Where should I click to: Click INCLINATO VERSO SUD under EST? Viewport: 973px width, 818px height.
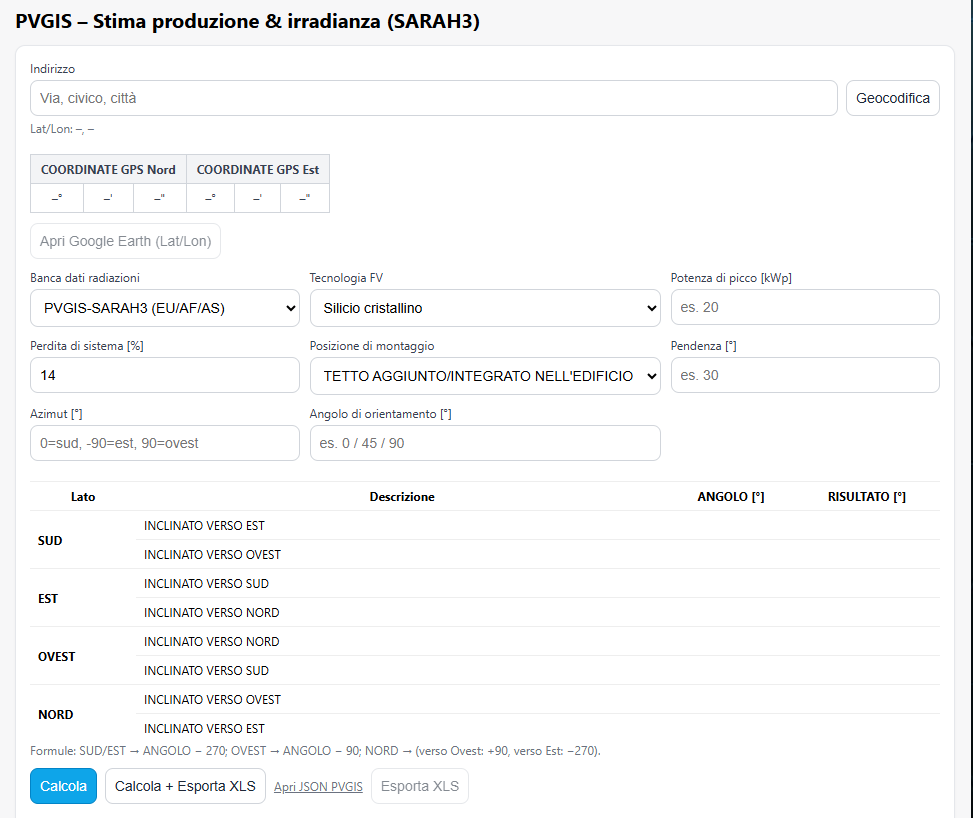click(206, 583)
